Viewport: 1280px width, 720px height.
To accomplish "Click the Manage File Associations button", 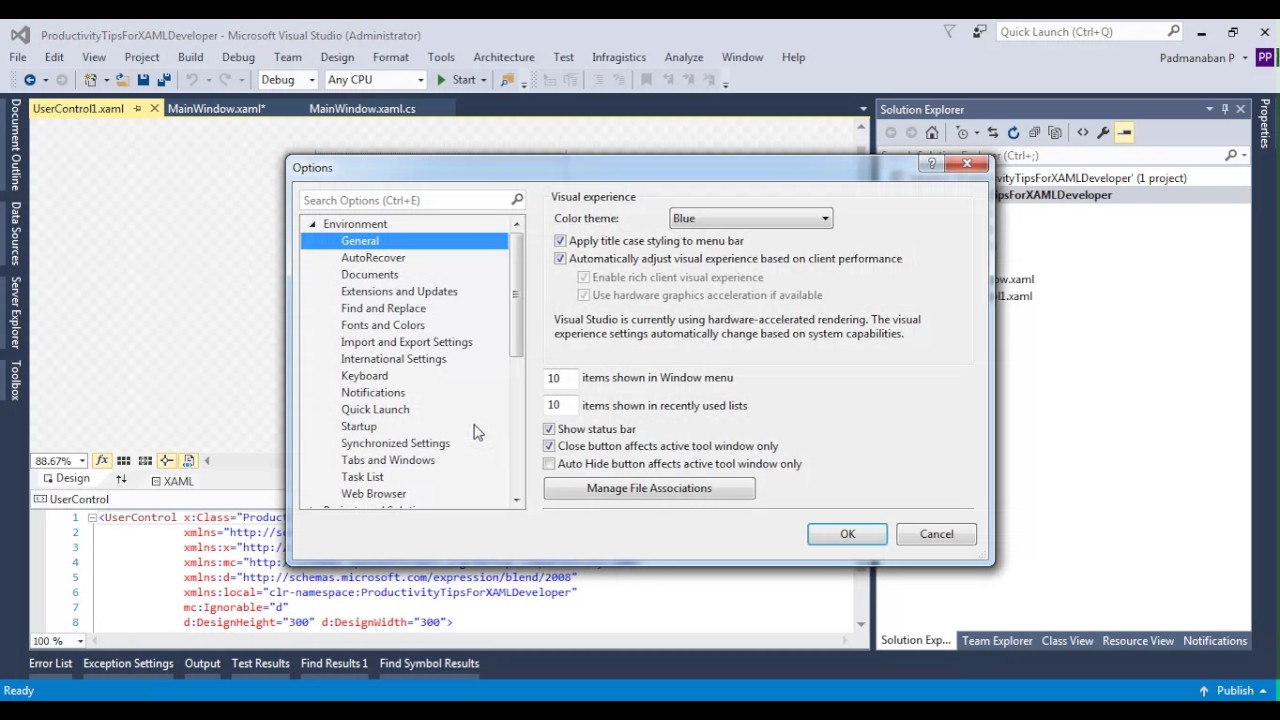I will pos(649,488).
